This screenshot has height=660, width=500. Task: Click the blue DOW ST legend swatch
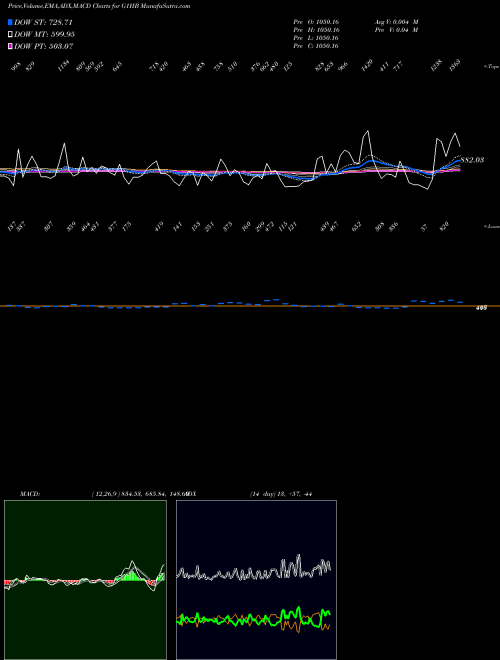click(x=10, y=22)
